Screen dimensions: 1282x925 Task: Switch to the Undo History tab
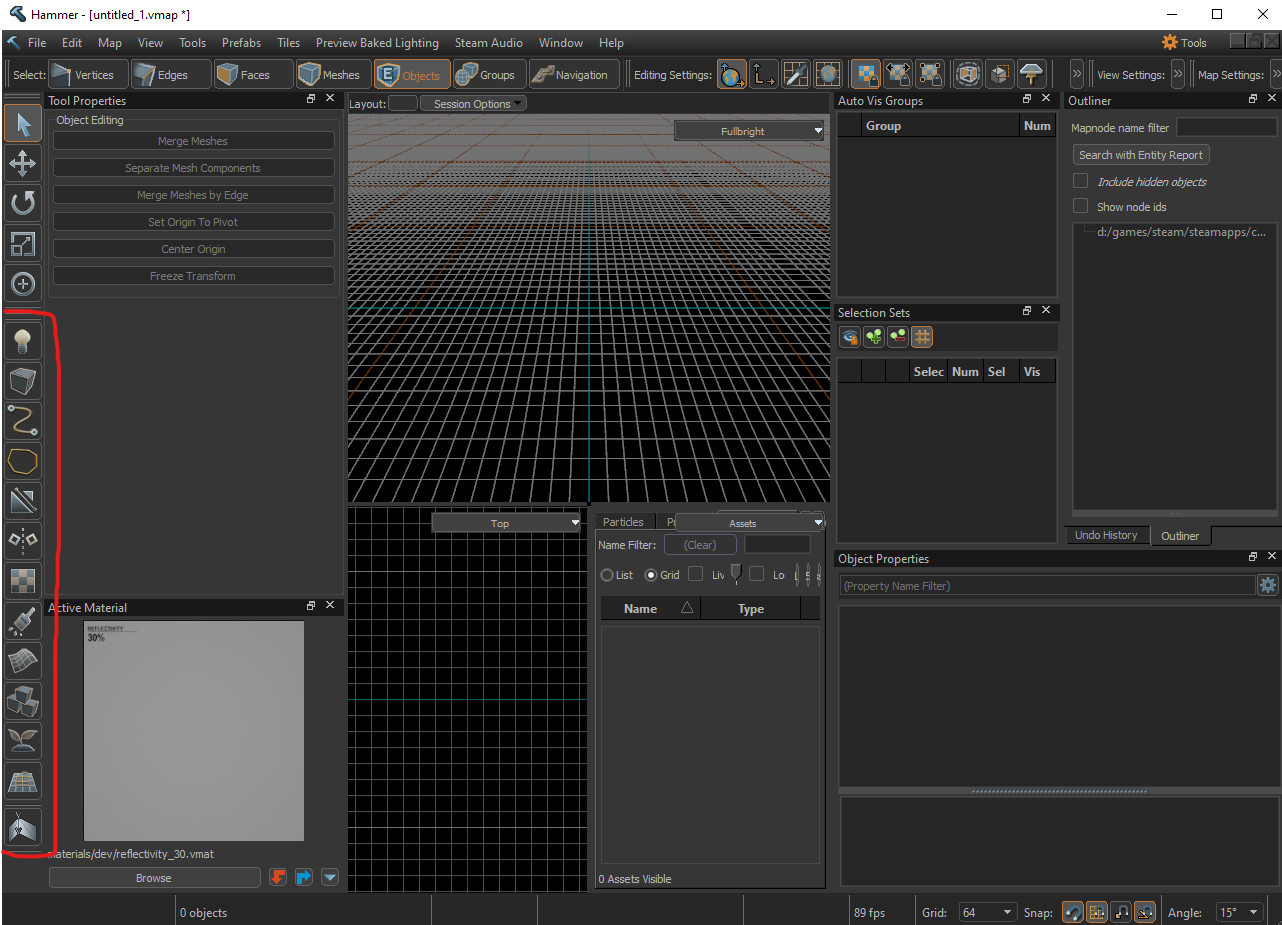click(1105, 535)
